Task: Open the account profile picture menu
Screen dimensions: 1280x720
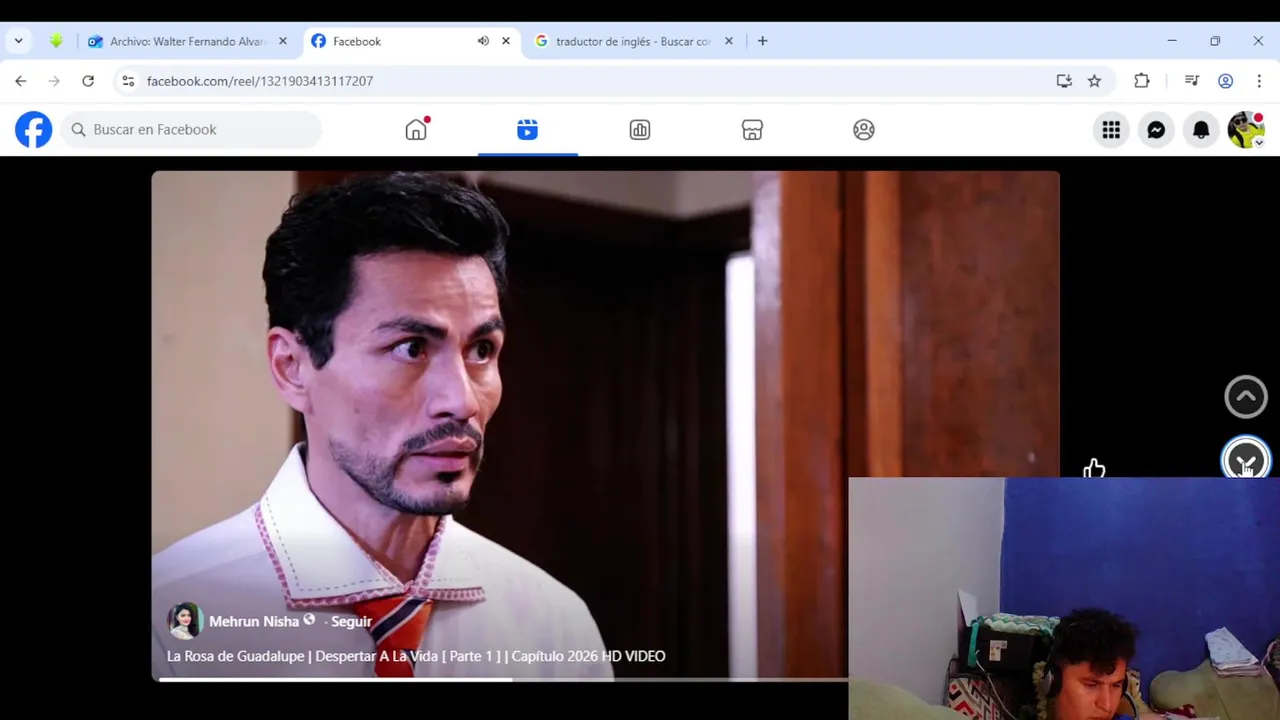Action: coord(1246,130)
